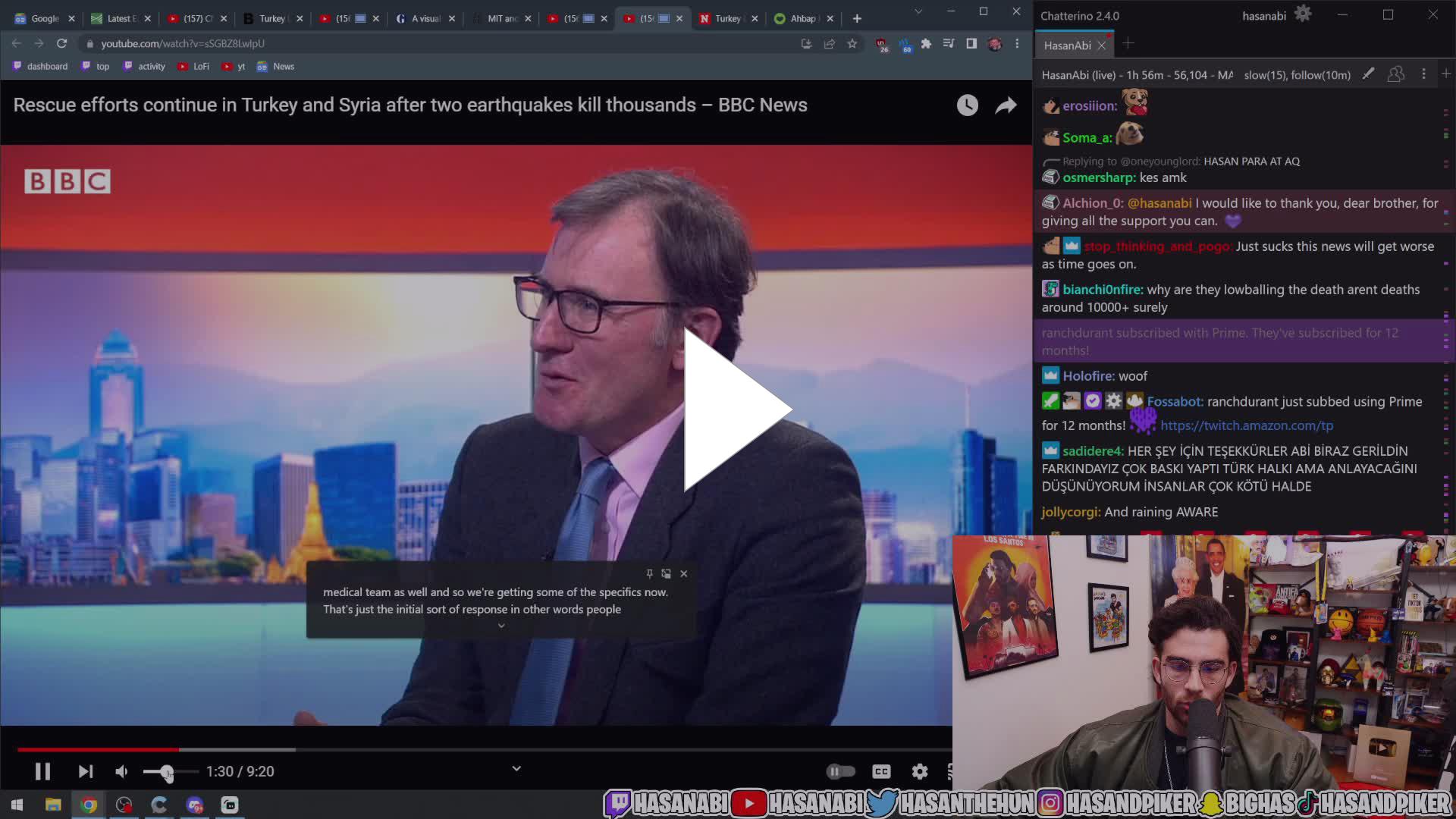This screenshot has width=1456, height=819.
Task: Open Chatterino viewer list icon
Action: (x=1395, y=74)
